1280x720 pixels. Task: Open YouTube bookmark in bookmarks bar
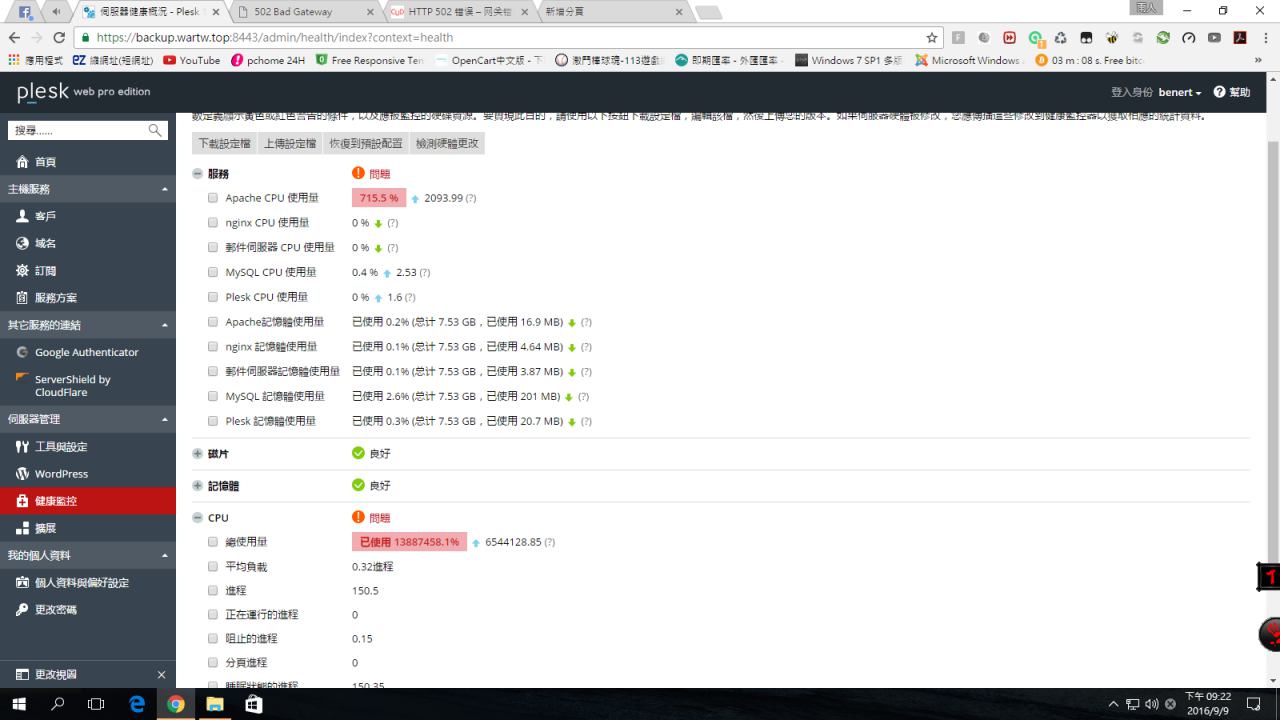pos(192,61)
